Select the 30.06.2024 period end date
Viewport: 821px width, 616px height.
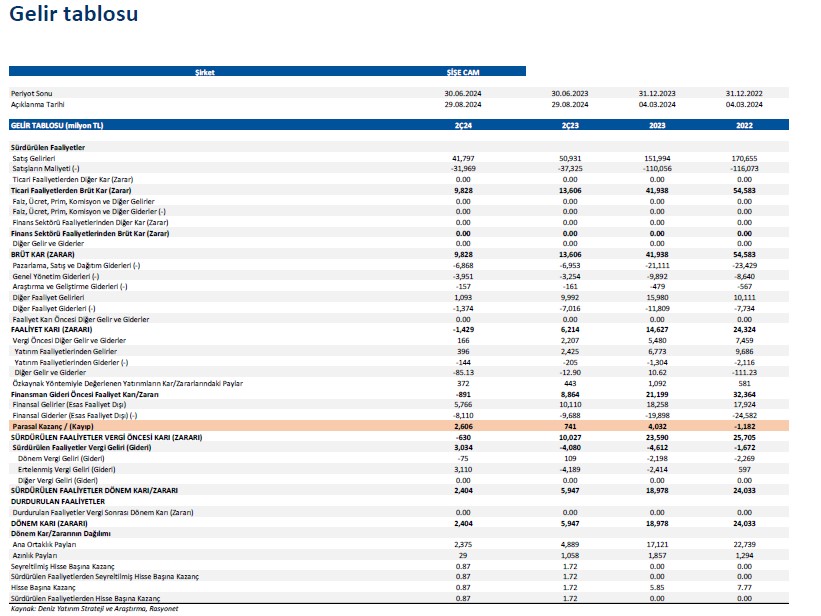(x=462, y=93)
